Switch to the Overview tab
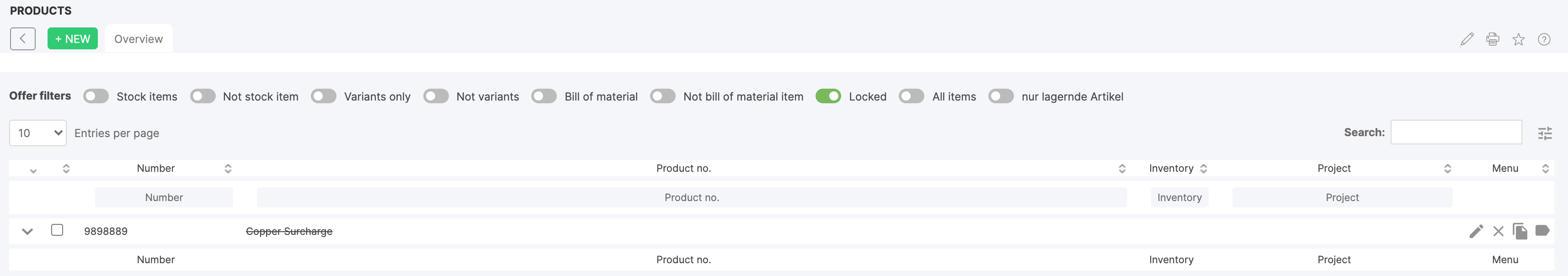1568x276 pixels. pyautogui.click(x=139, y=39)
